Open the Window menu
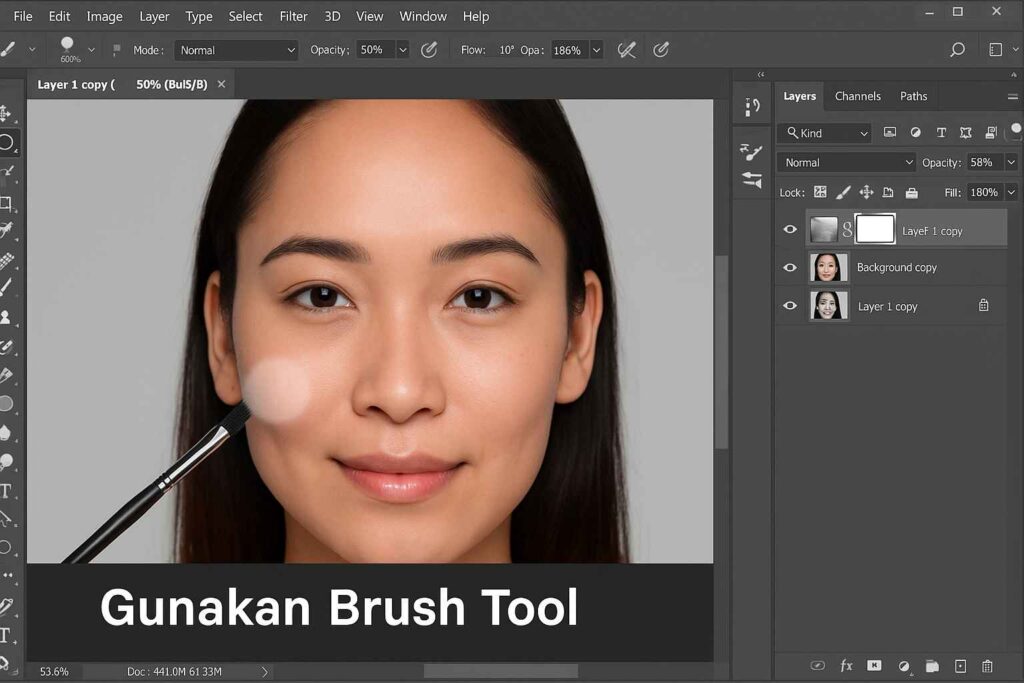This screenshot has height=683, width=1024. pos(423,16)
